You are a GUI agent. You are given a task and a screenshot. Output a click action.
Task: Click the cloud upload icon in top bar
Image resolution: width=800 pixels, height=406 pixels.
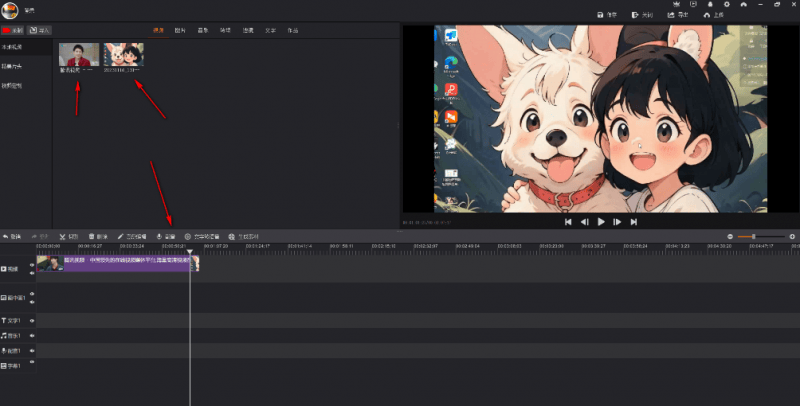(x=708, y=16)
